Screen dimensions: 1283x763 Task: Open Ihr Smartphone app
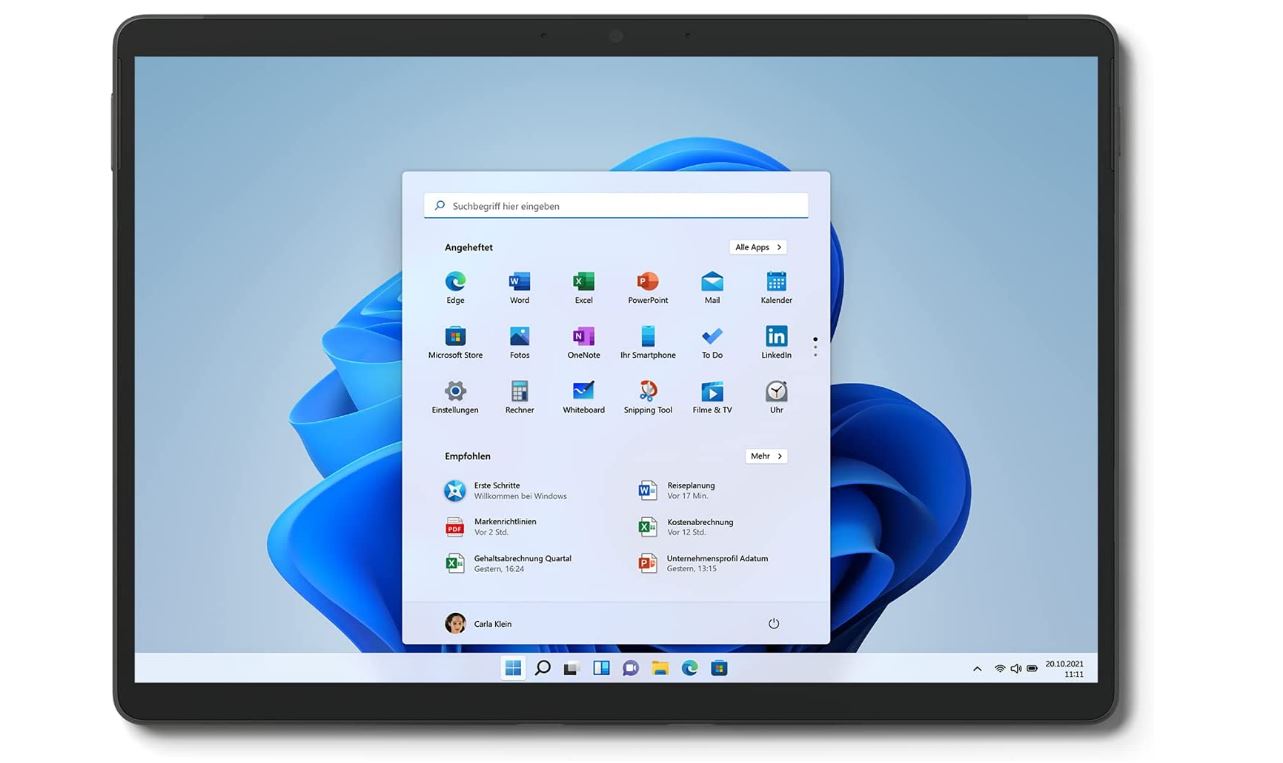(x=648, y=342)
